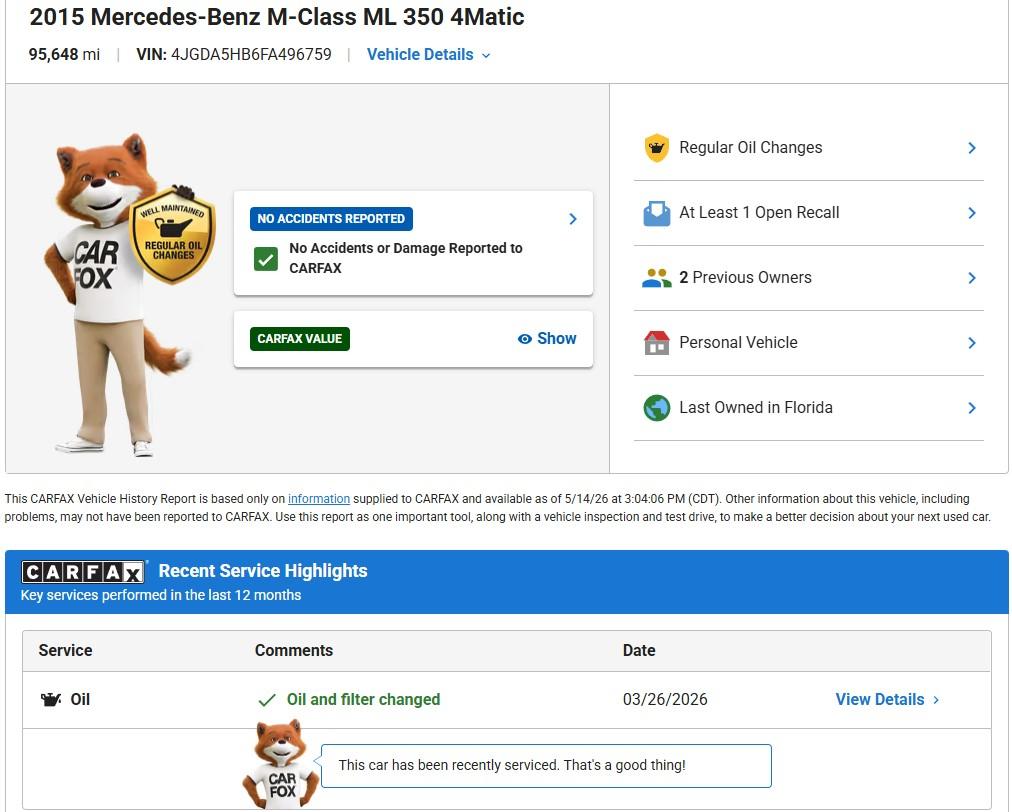Expand the Personal Vehicle chevron arrow

click(x=972, y=343)
